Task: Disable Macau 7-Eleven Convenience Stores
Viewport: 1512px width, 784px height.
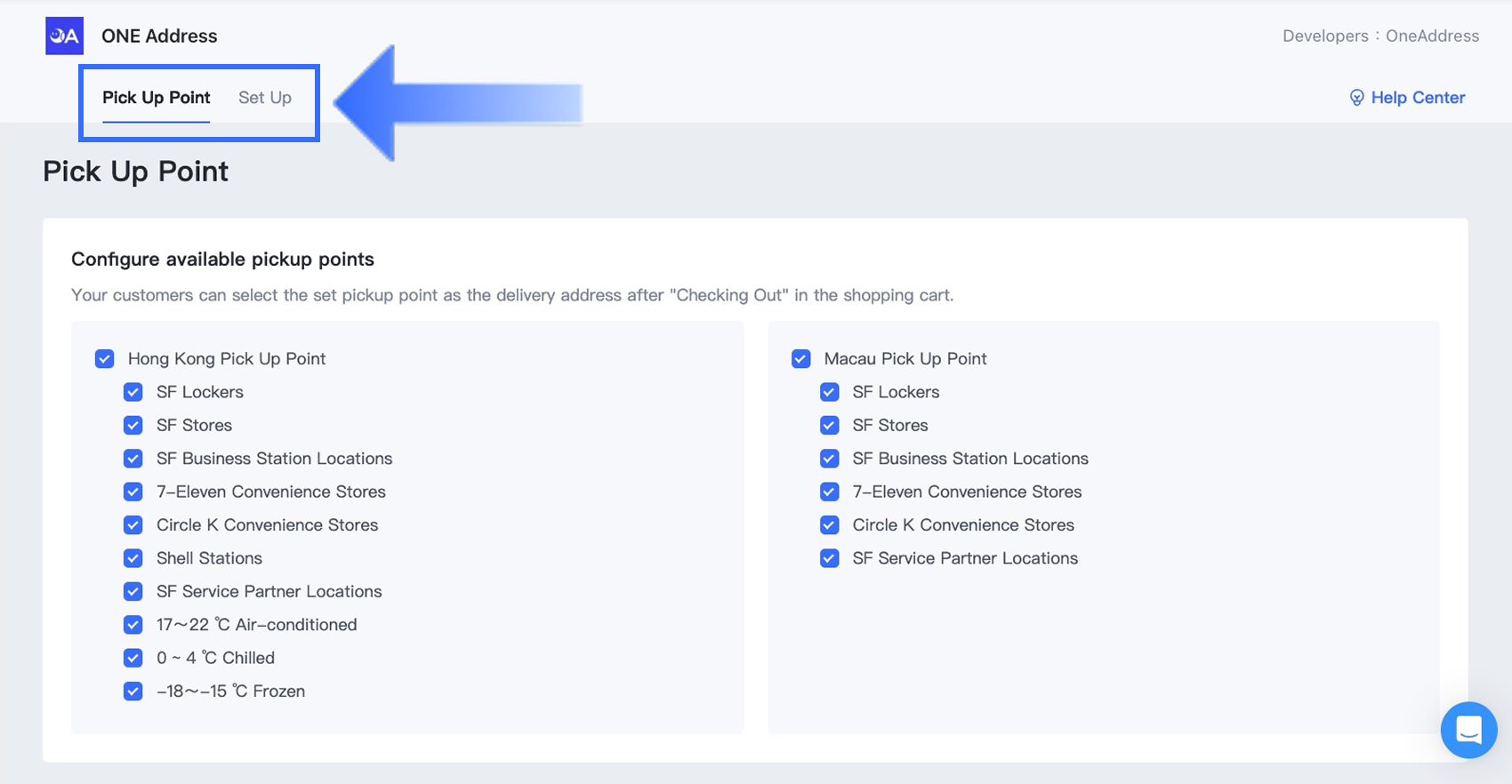Action: 830,492
